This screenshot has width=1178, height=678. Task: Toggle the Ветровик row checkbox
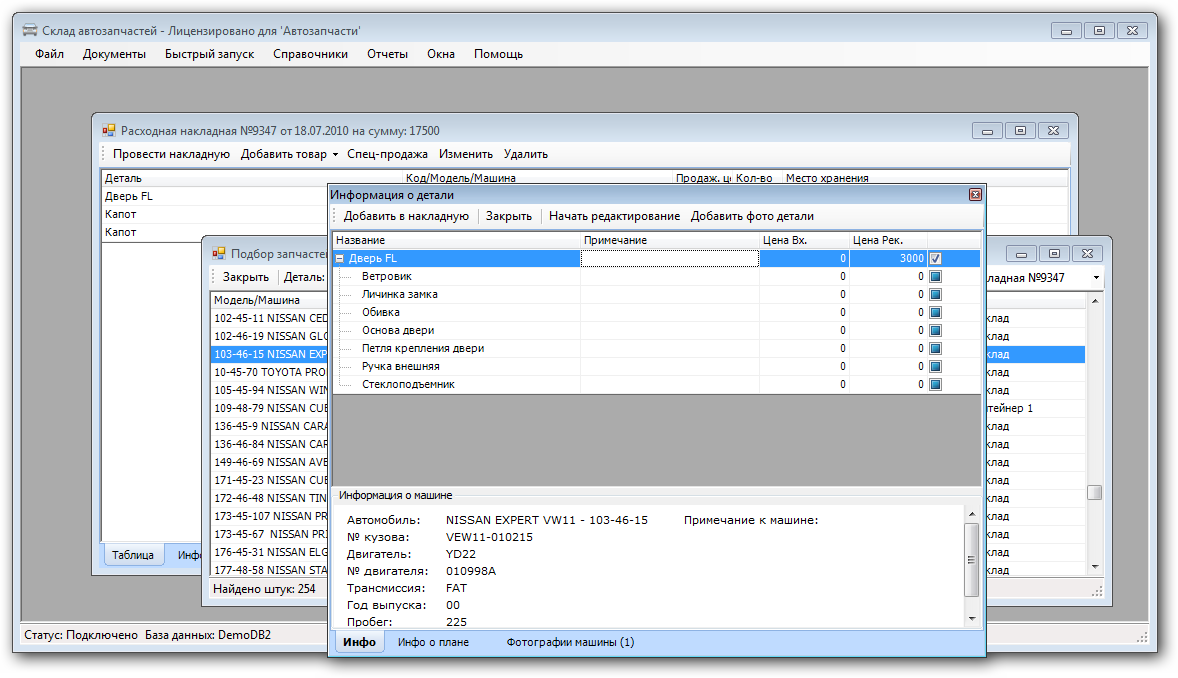tap(935, 277)
